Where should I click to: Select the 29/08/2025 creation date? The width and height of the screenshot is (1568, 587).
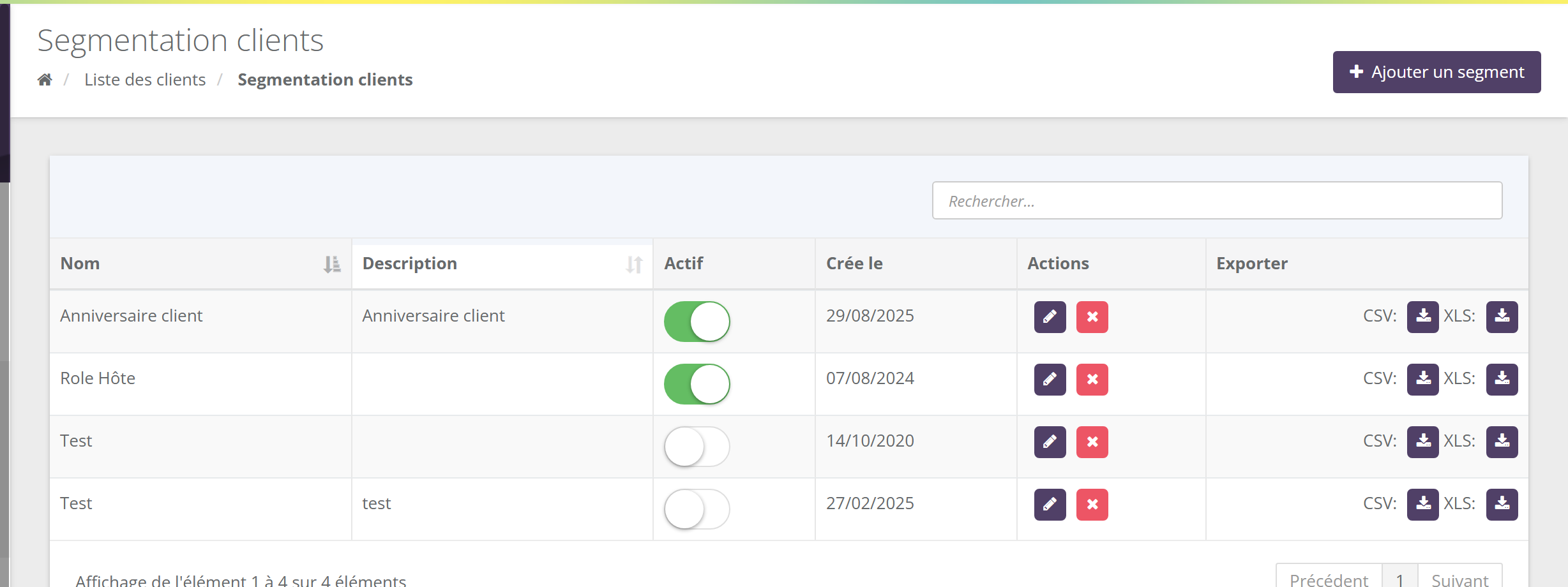pyautogui.click(x=870, y=316)
